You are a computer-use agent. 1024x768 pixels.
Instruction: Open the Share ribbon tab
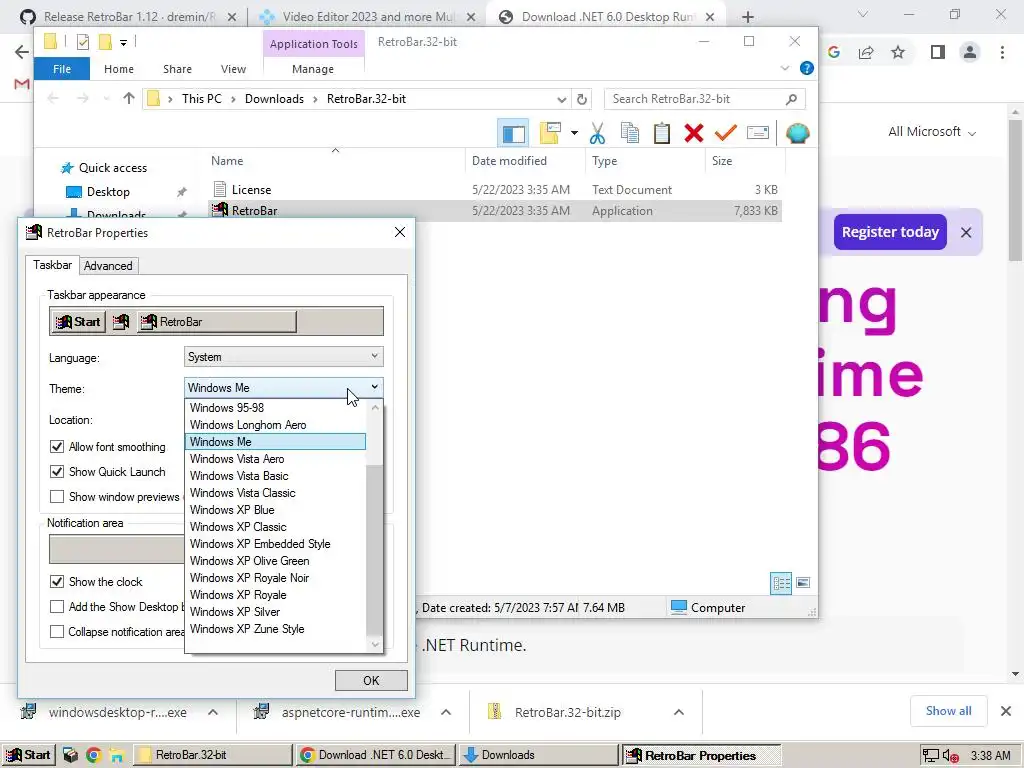(x=177, y=69)
